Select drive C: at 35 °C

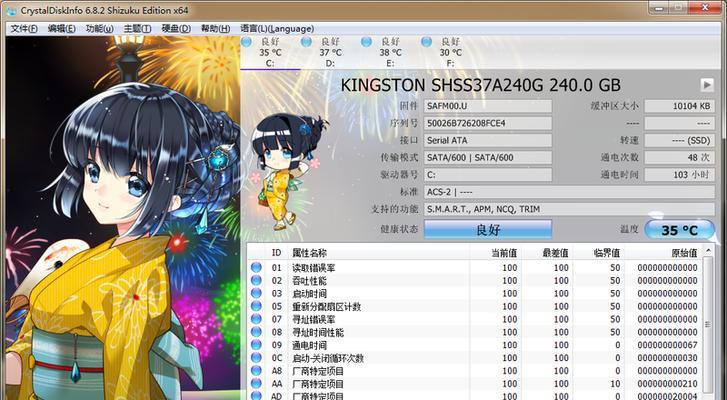[x=270, y=52]
